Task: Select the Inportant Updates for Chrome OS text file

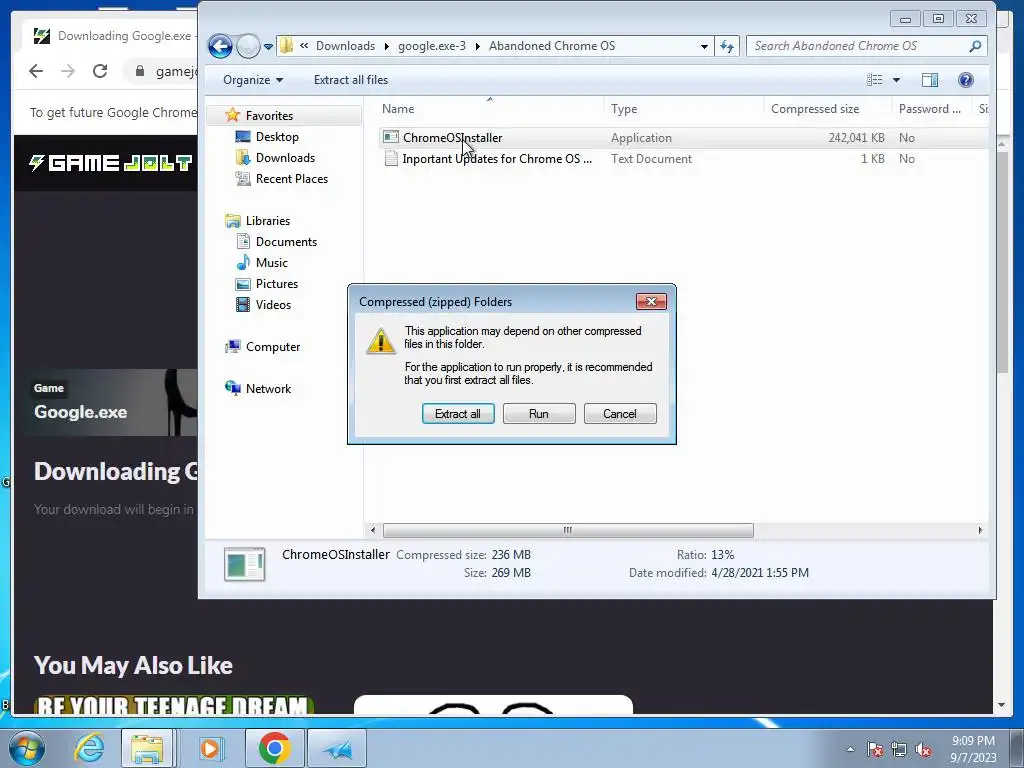Action: pyautogui.click(x=497, y=159)
